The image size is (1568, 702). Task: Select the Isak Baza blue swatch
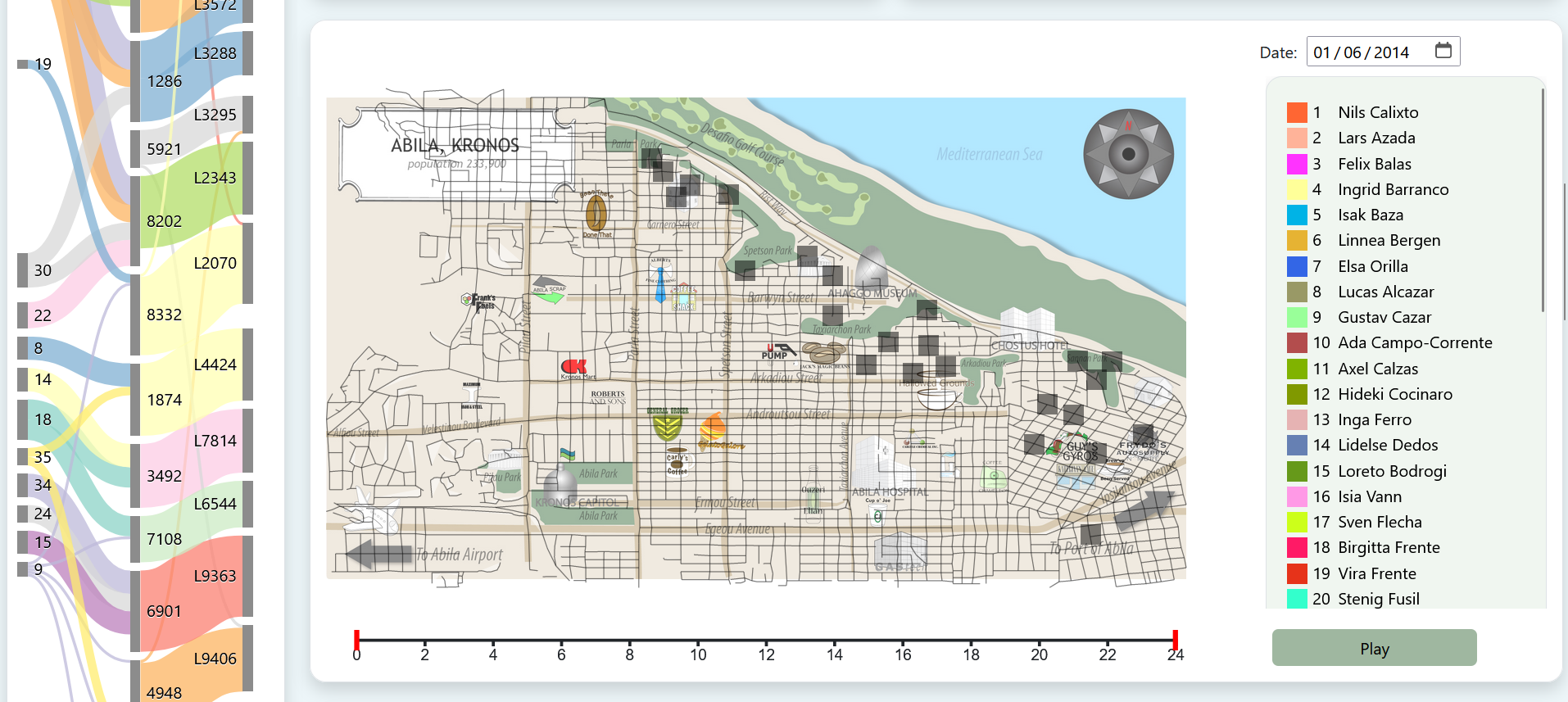click(x=1297, y=215)
